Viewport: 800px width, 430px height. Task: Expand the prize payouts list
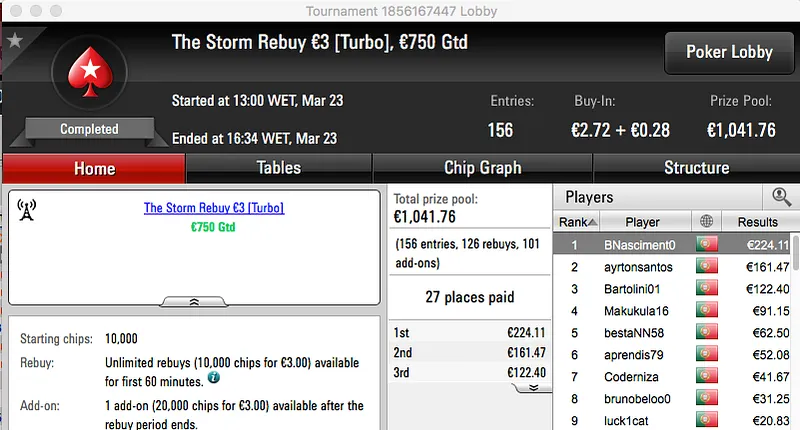click(x=534, y=386)
